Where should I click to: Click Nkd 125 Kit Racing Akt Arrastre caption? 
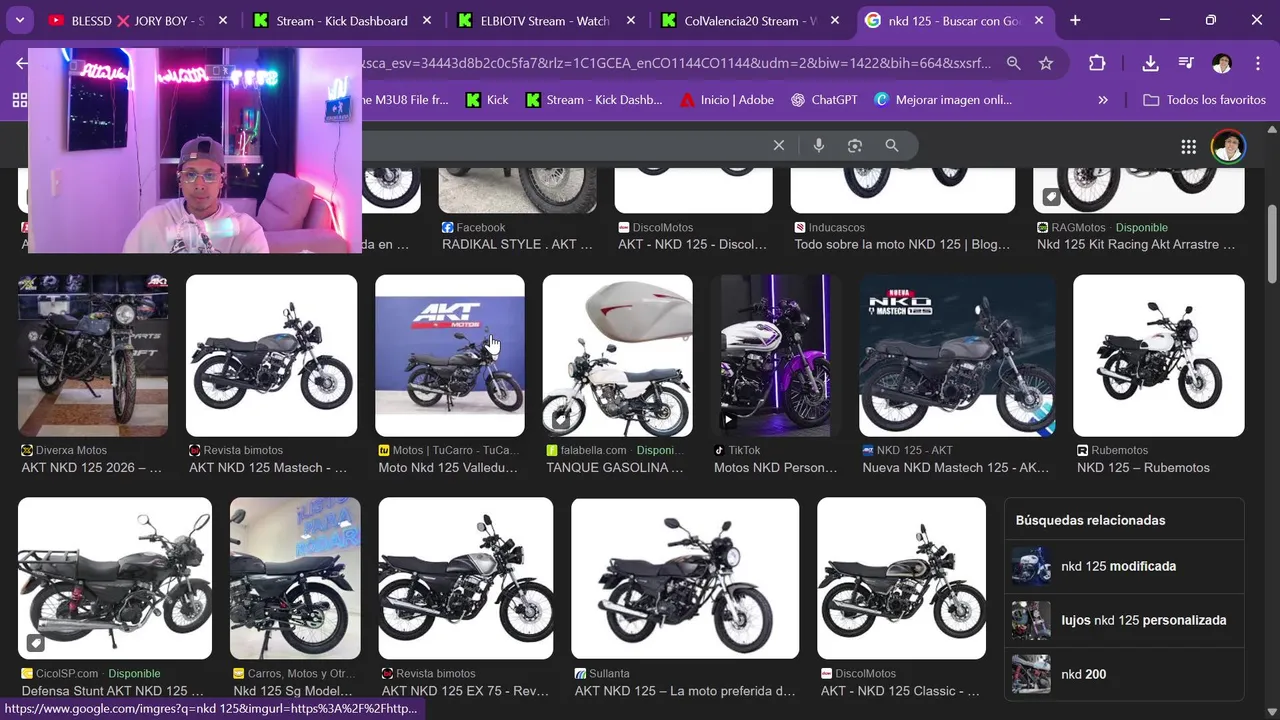(1136, 245)
